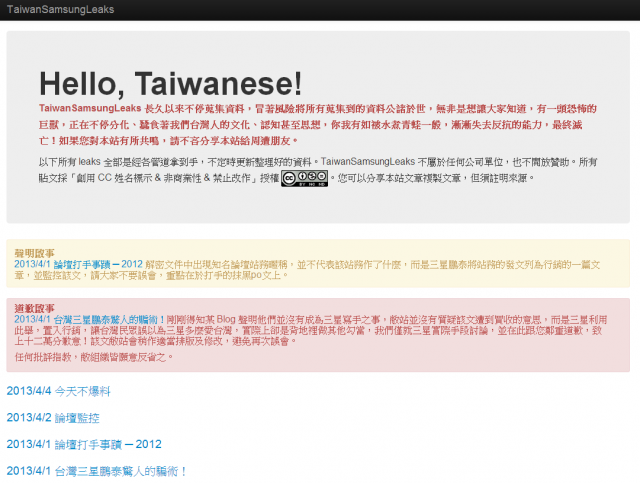Image resolution: width=640 pixels, height=483 pixels.
Task: Click the 道歉啟事 notice title
Action: 34,308
